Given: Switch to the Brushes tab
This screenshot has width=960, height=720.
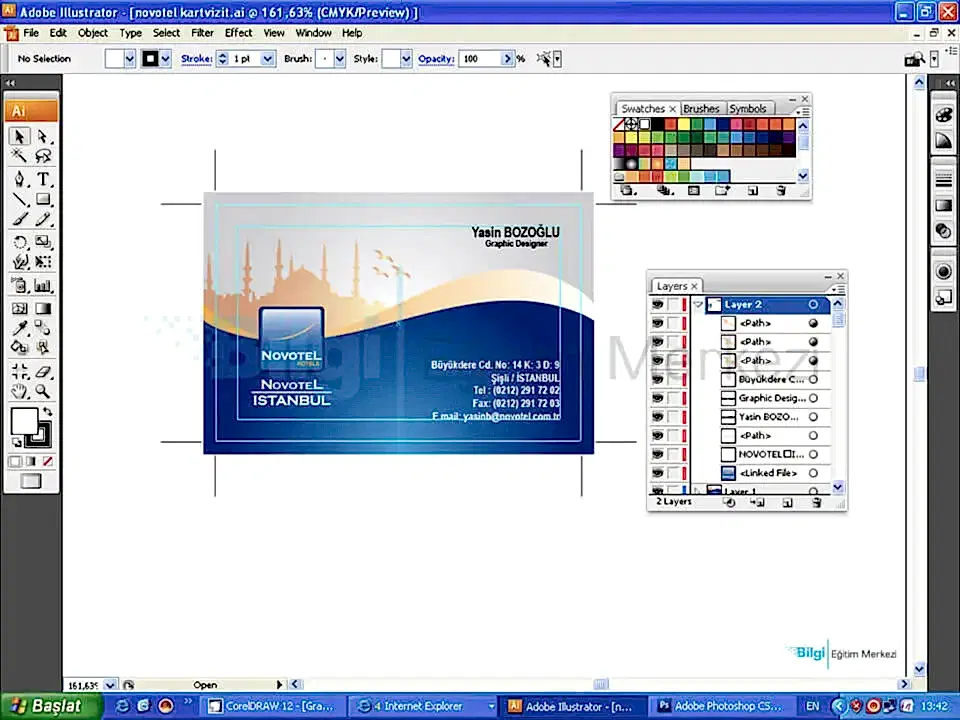Looking at the screenshot, I should (x=701, y=108).
